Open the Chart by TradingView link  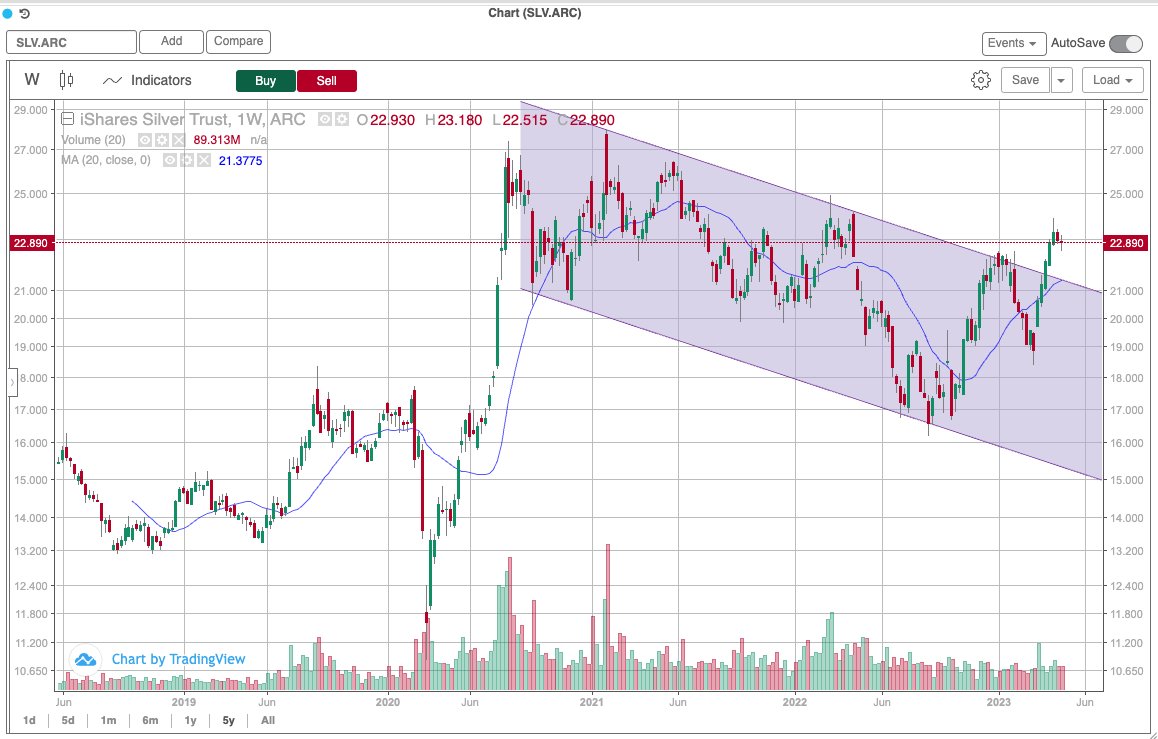click(178, 659)
